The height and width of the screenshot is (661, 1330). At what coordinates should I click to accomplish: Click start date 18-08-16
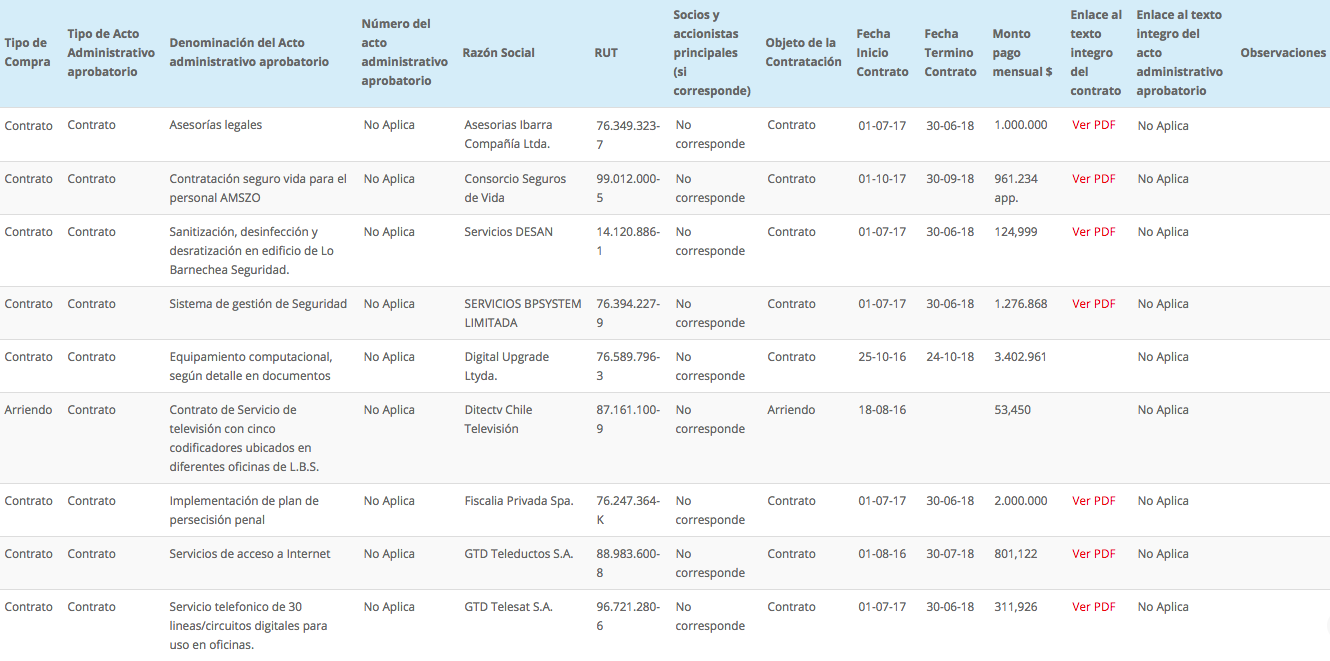point(882,410)
